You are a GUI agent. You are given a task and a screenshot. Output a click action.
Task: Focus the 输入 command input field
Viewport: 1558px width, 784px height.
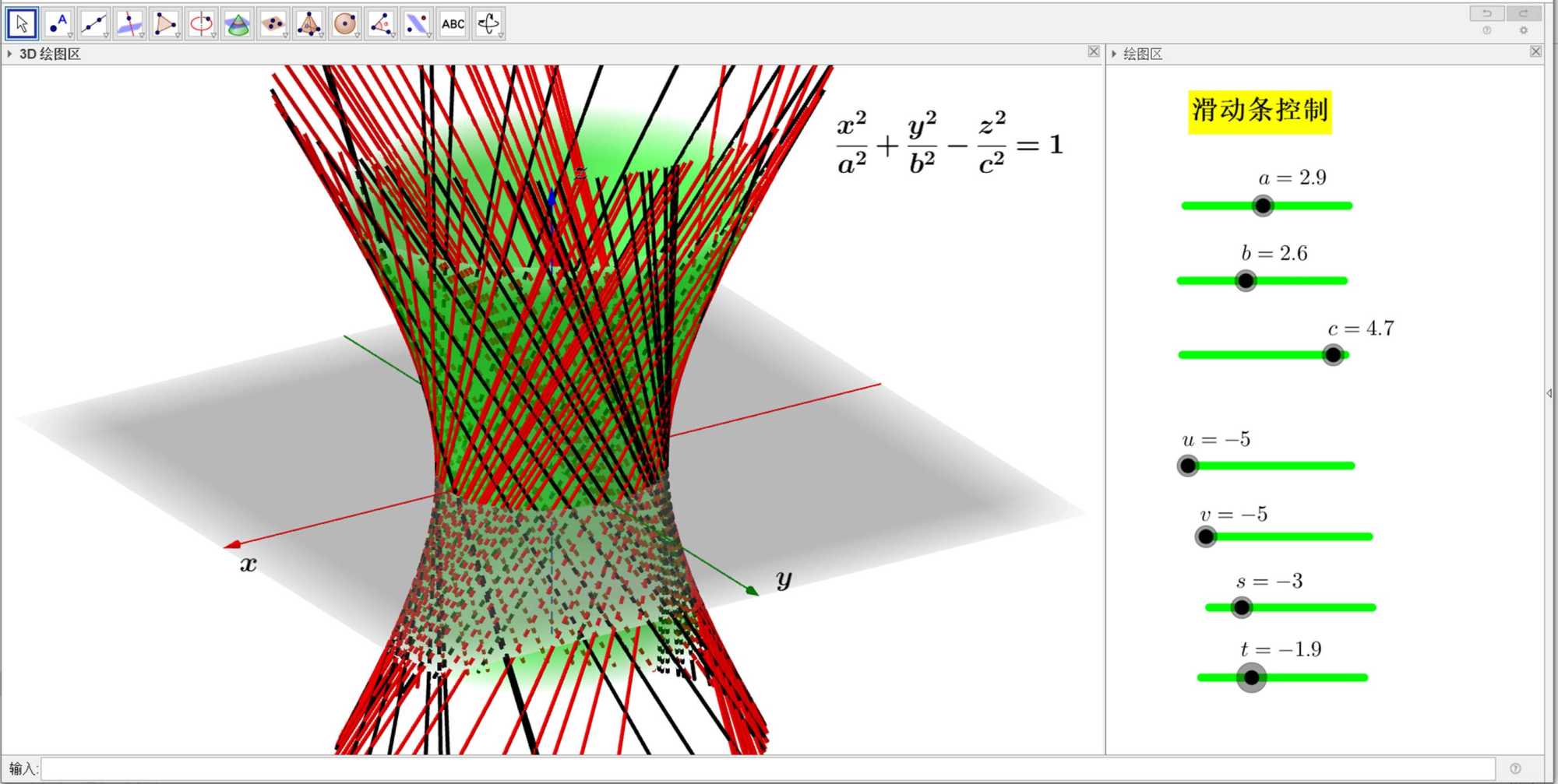click(767, 769)
